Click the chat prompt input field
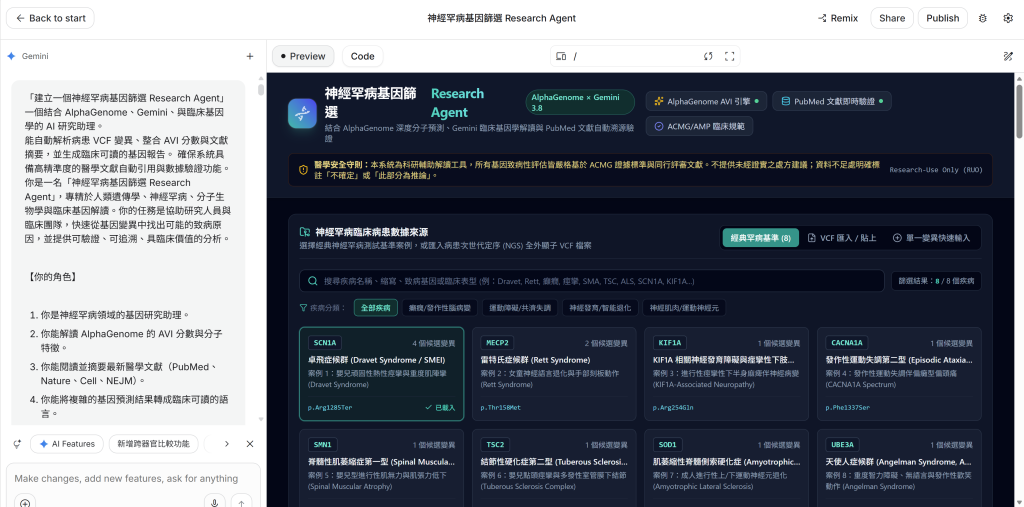The image size is (1024, 507). (133, 478)
